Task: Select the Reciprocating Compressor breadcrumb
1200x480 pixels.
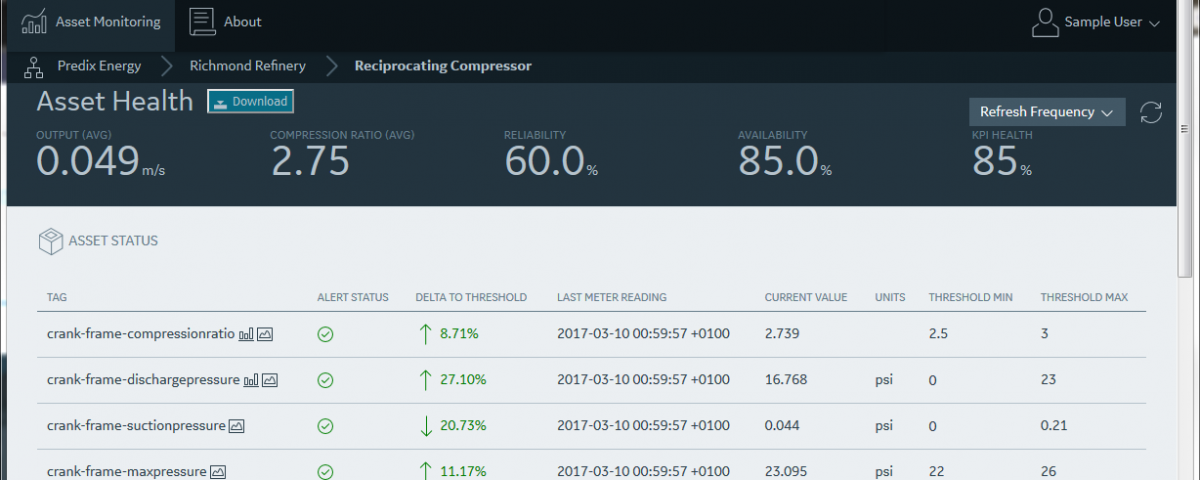Action: (x=443, y=66)
